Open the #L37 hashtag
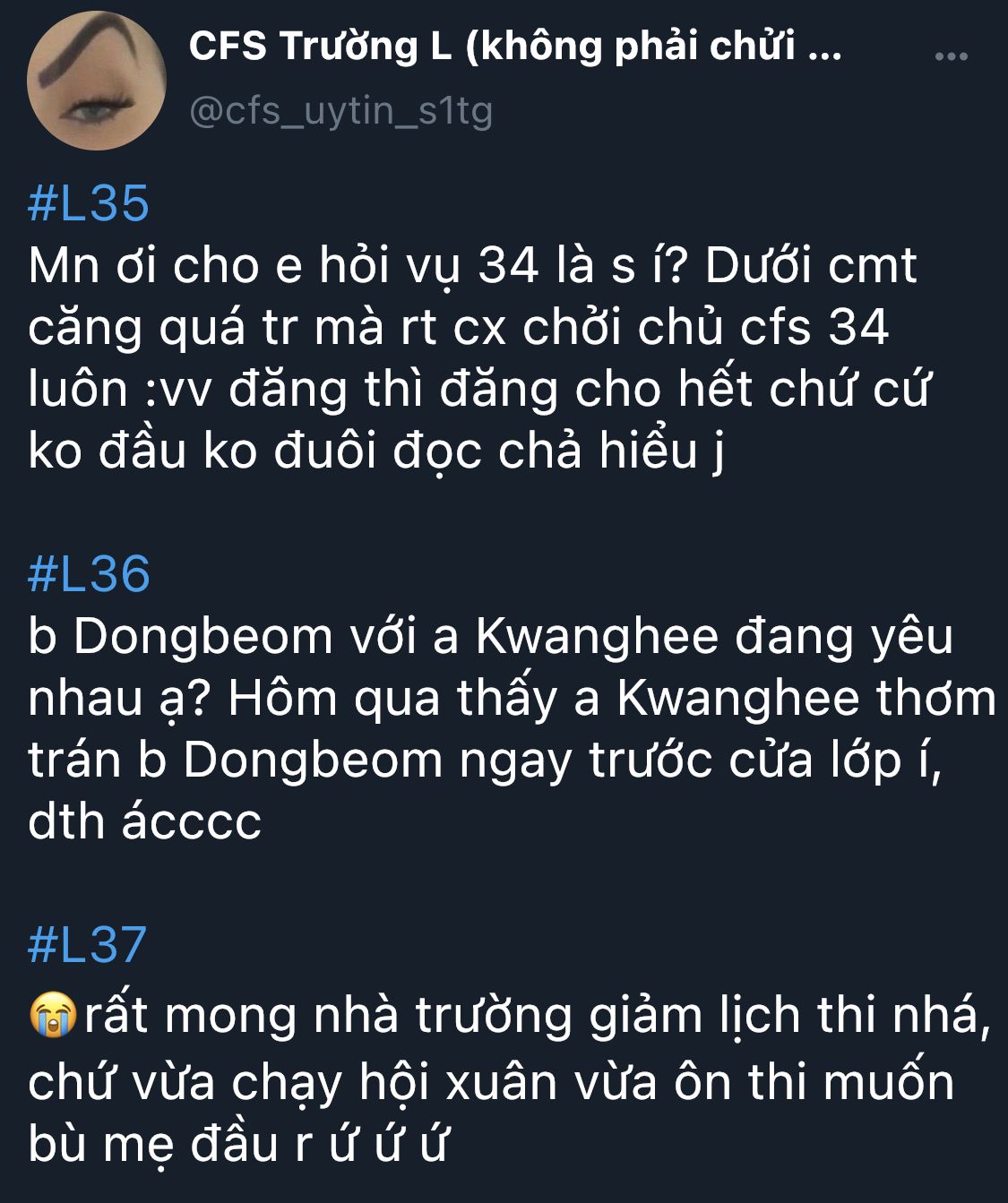This screenshot has width=1008, height=1203. coord(87,944)
